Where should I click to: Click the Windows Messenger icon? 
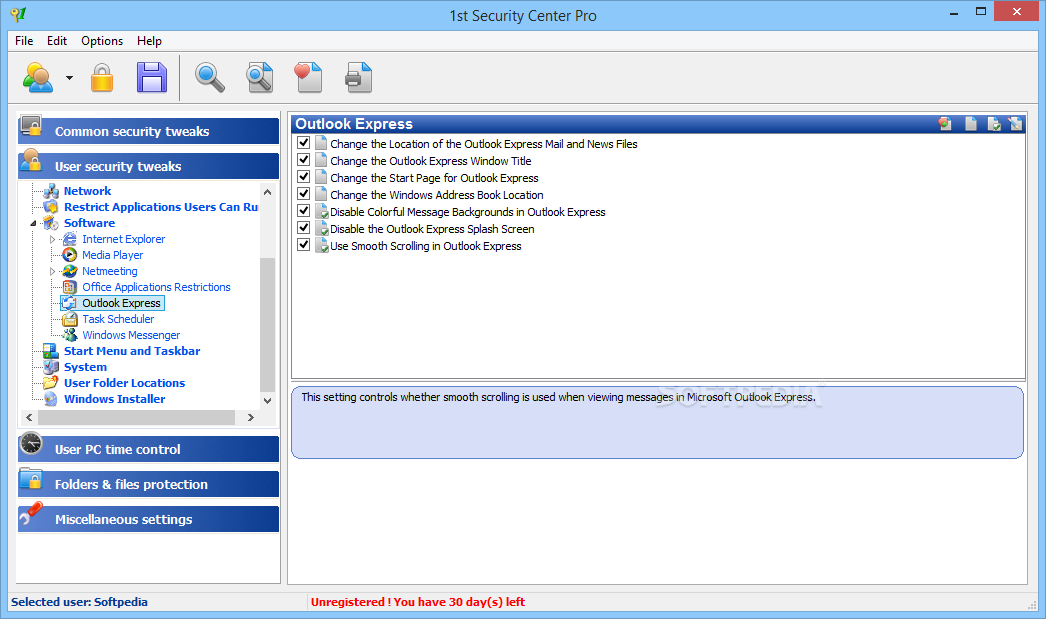70,335
